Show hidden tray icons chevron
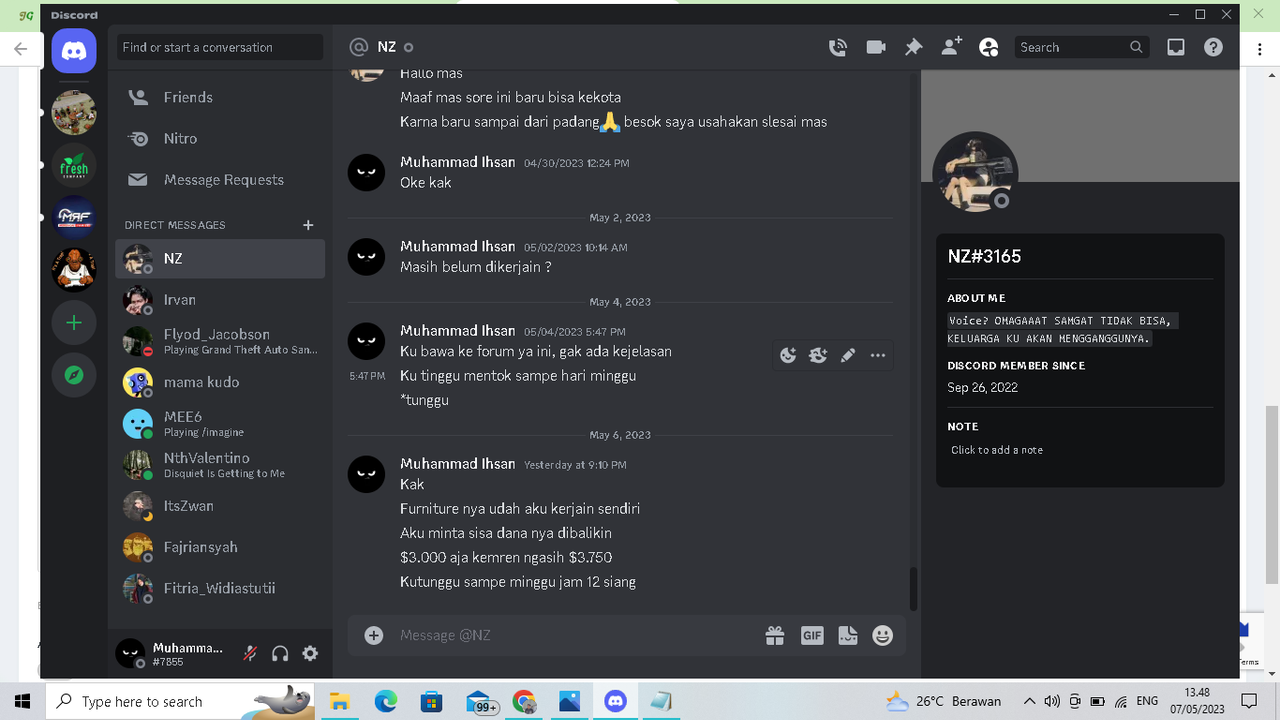The width and height of the screenshot is (1280, 720). click(1029, 701)
